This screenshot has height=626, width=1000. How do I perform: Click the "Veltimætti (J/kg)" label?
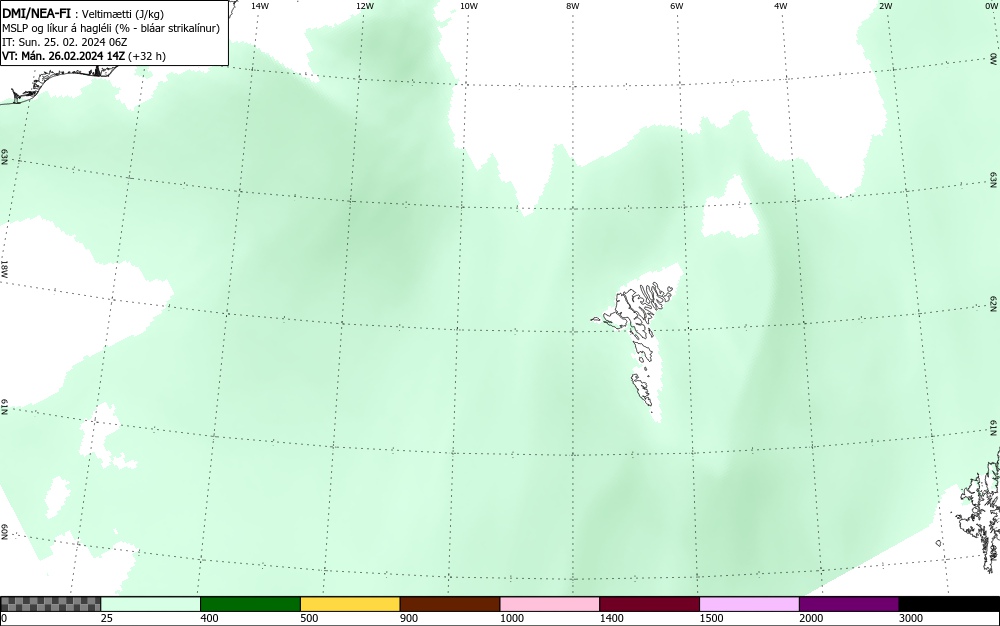123,14
